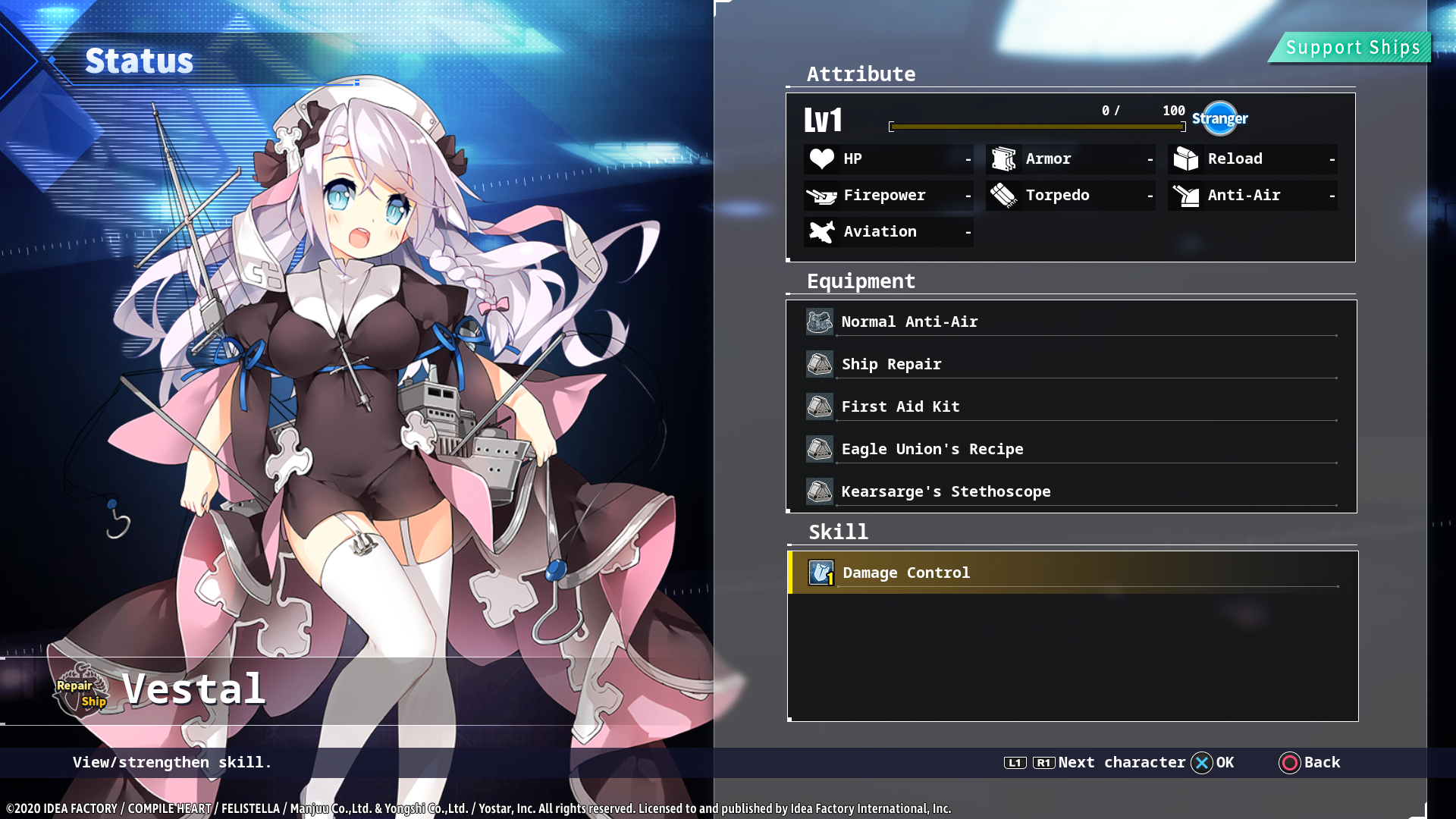Open the Support Ships tab

coord(1352,48)
